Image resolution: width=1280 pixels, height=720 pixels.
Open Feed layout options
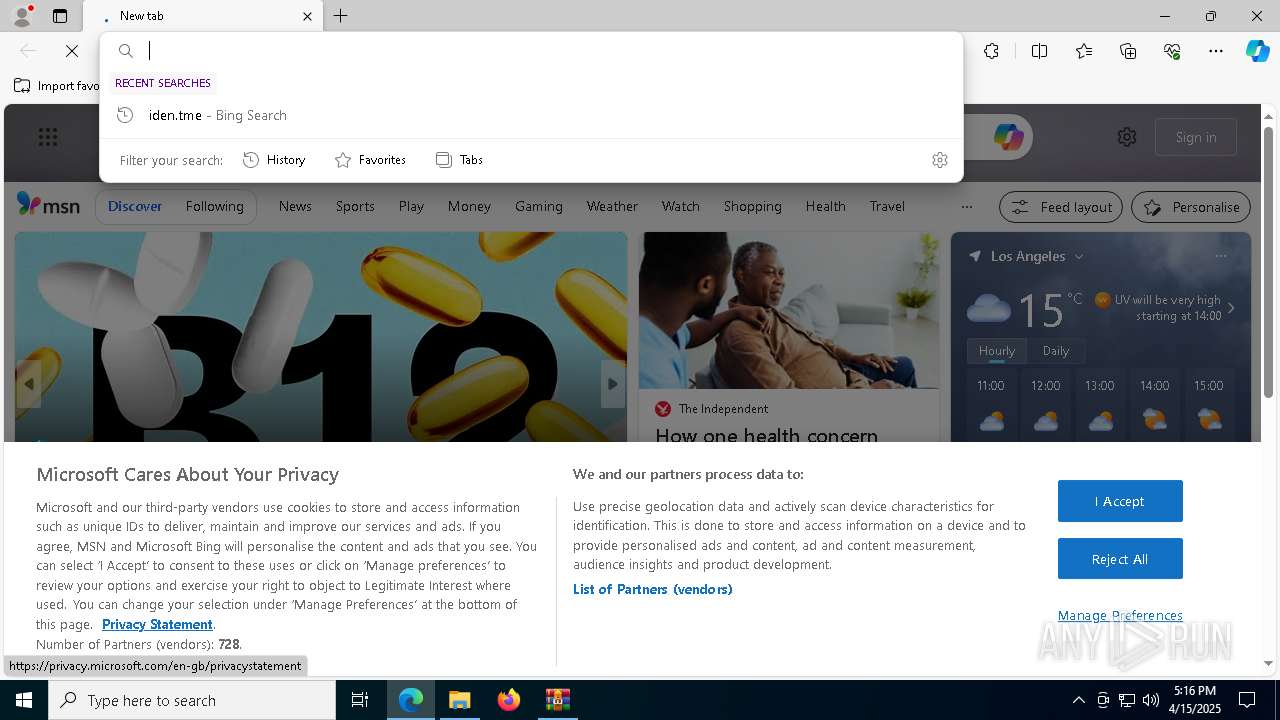(x=1061, y=207)
